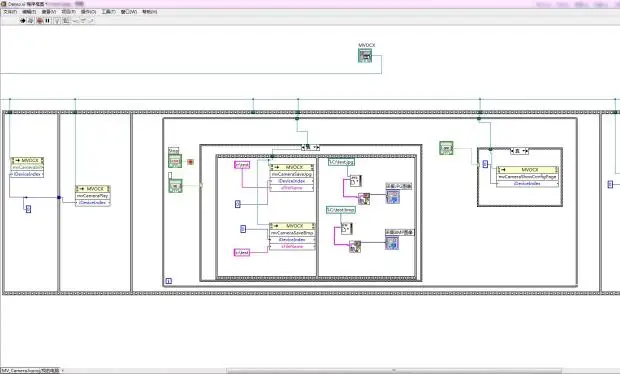Select the mvCameraSaveJpg method field

point(292,174)
